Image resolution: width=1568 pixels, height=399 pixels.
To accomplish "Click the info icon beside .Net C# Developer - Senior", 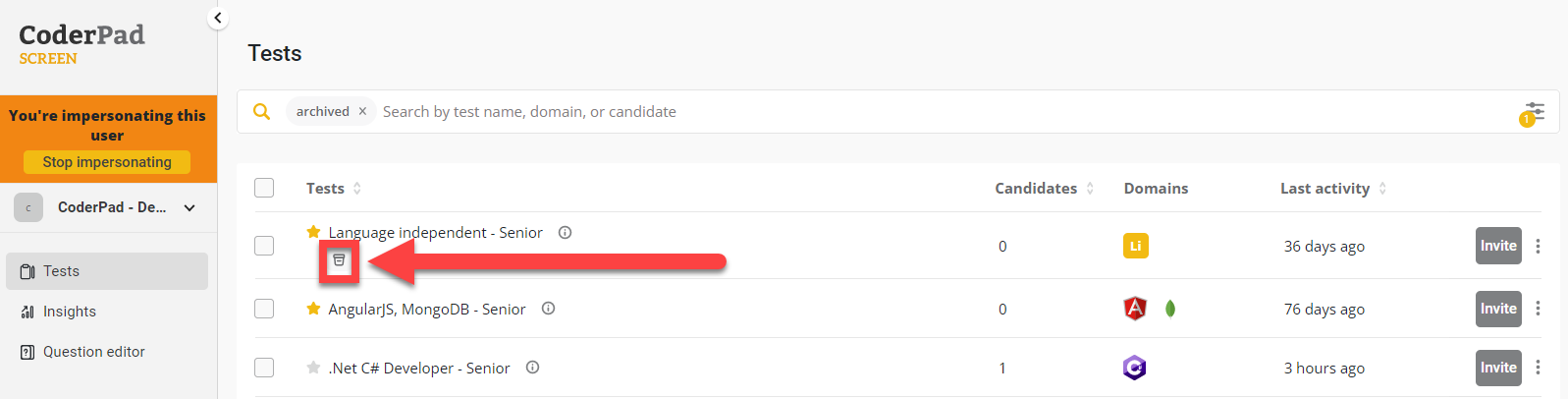I will coord(532,368).
